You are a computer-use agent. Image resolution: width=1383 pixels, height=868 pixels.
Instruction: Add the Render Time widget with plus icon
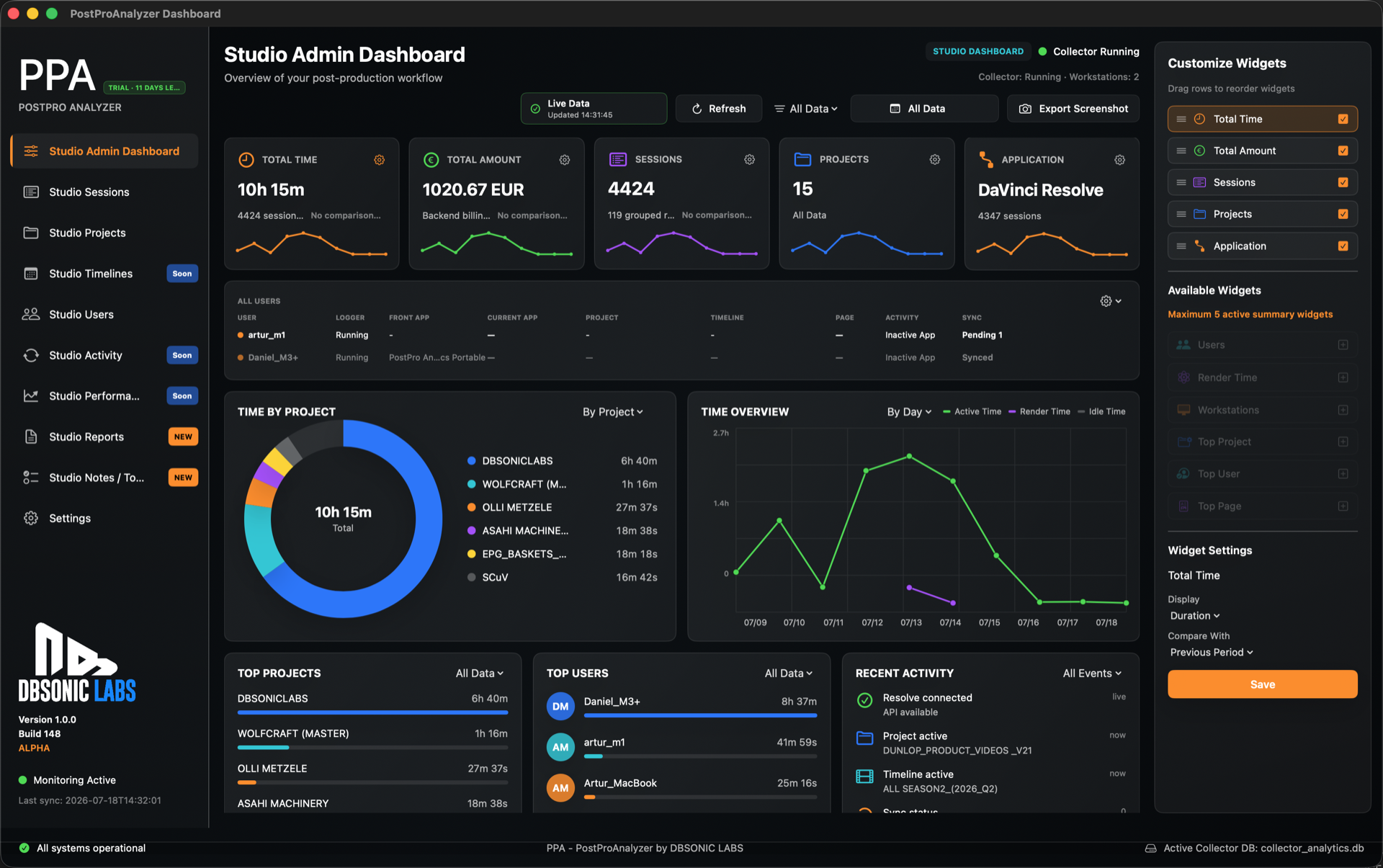(1343, 377)
